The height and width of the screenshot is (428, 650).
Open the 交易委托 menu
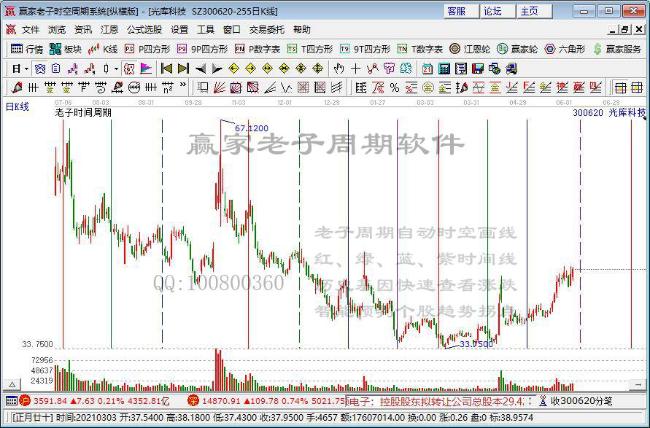267,30
